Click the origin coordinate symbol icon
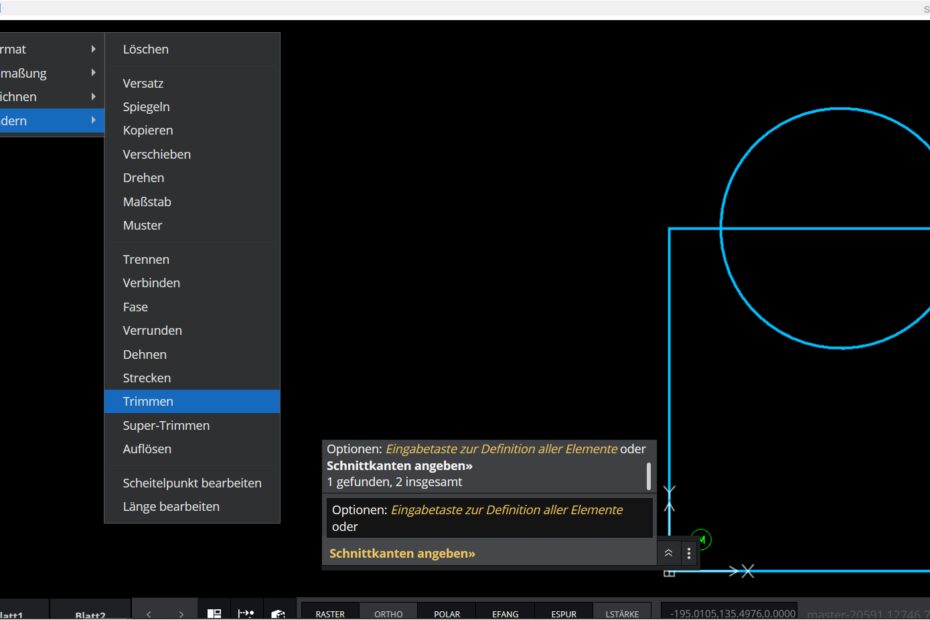930x620 pixels. pos(669,573)
